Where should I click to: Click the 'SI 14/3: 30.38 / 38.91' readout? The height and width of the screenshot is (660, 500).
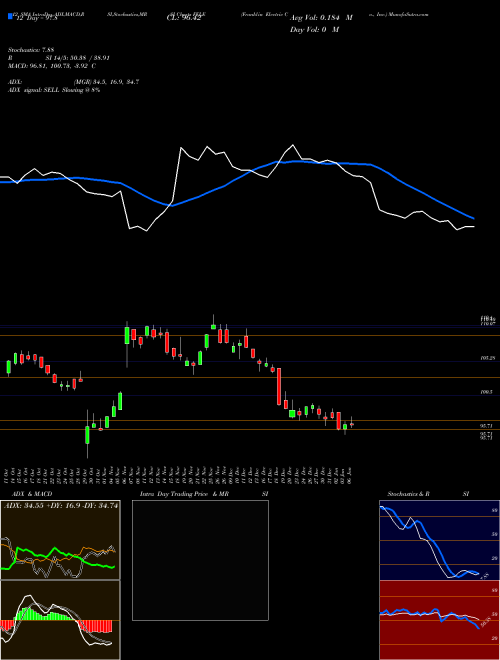point(78,58)
